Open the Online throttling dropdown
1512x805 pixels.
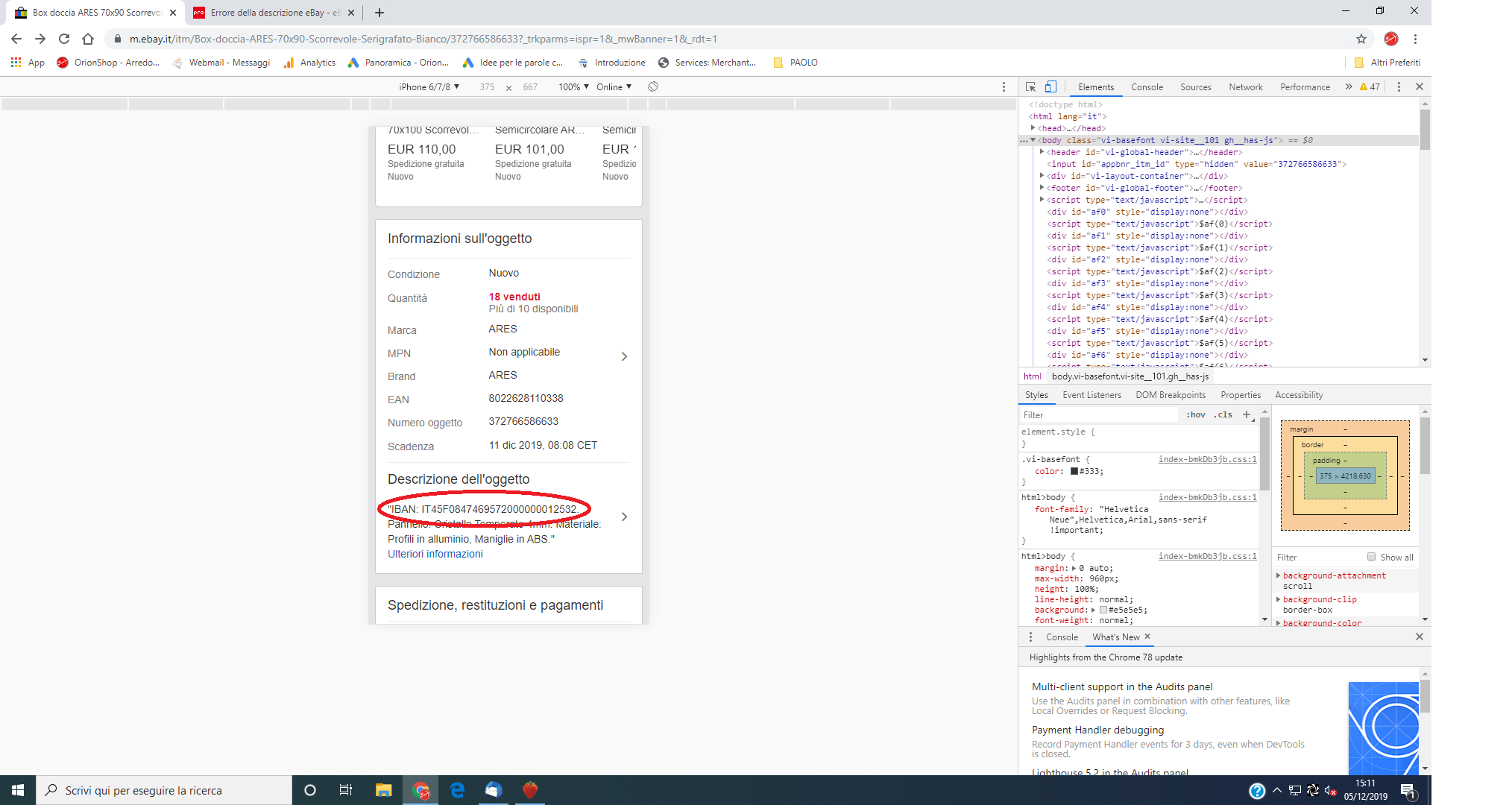[x=614, y=87]
